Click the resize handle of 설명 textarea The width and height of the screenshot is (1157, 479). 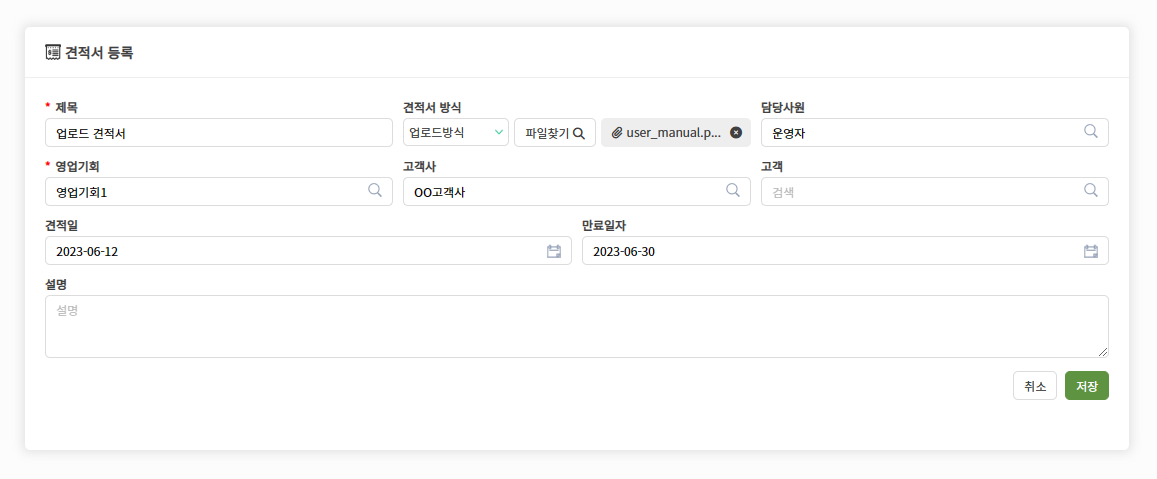click(1103, 353)
